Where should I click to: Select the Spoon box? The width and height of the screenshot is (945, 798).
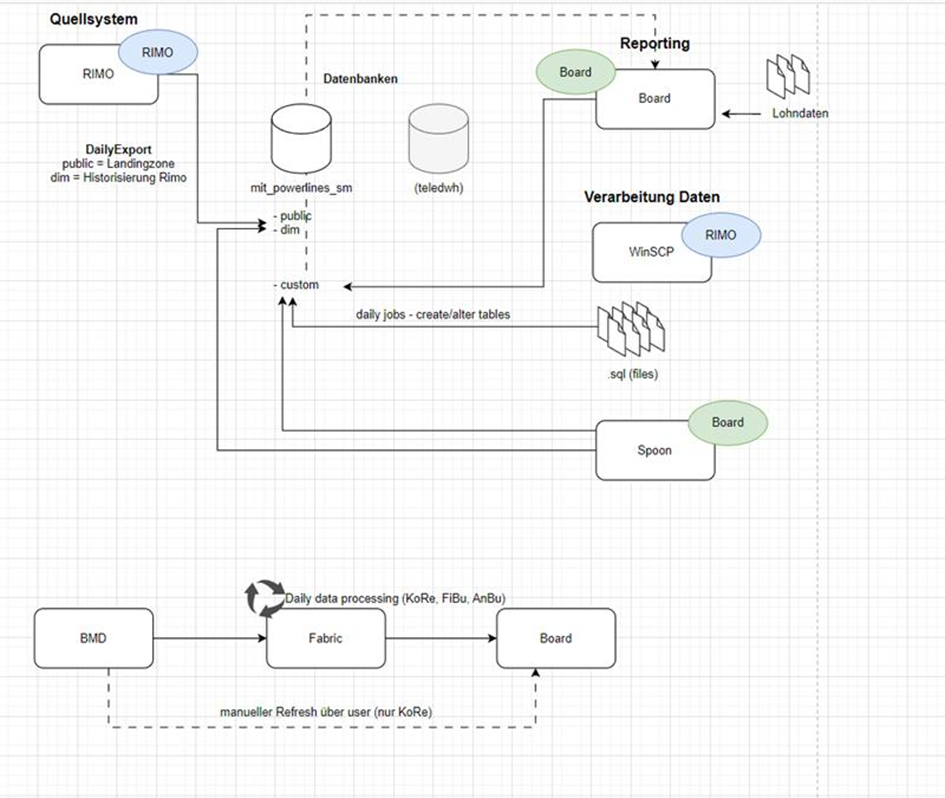[655, 450]
